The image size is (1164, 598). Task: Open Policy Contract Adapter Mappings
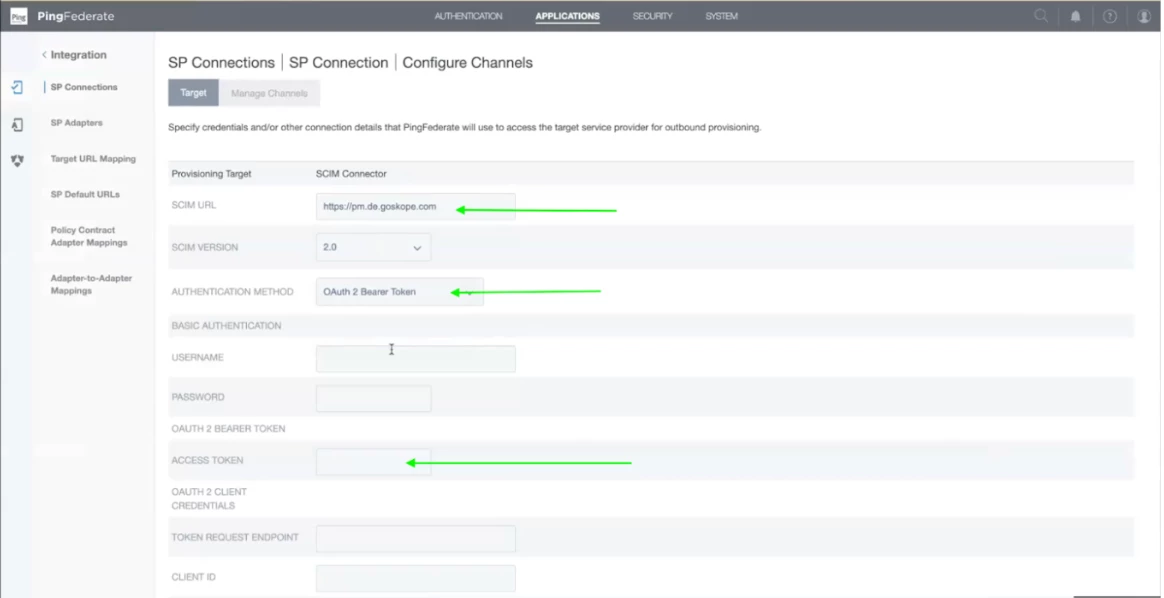click(89, 237)
